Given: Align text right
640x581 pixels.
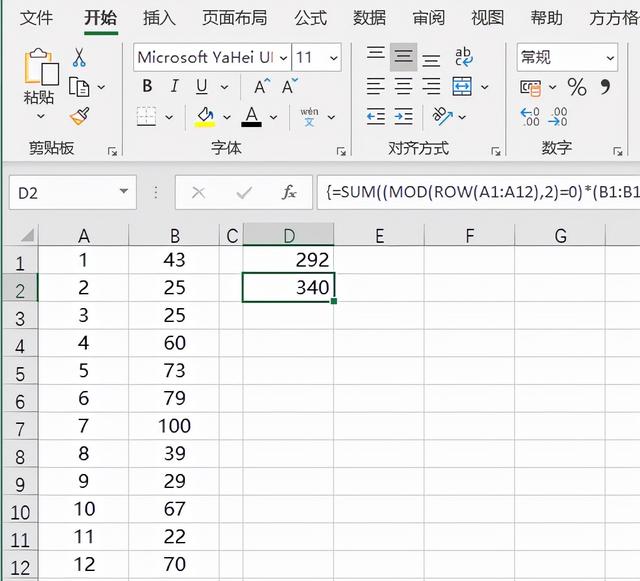Looking at the screenshot, I should 431,86.
